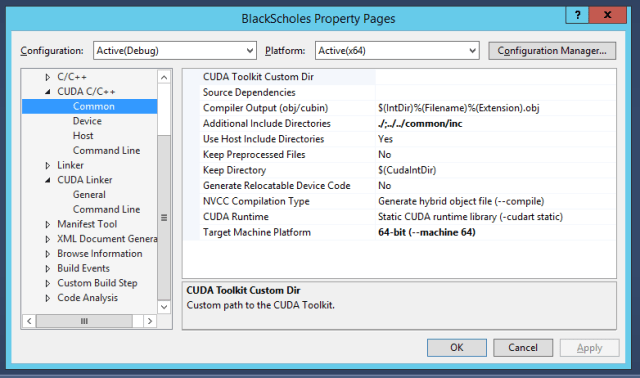
Task: Click the tree scroll right arrow
Action: pos(150,321)
